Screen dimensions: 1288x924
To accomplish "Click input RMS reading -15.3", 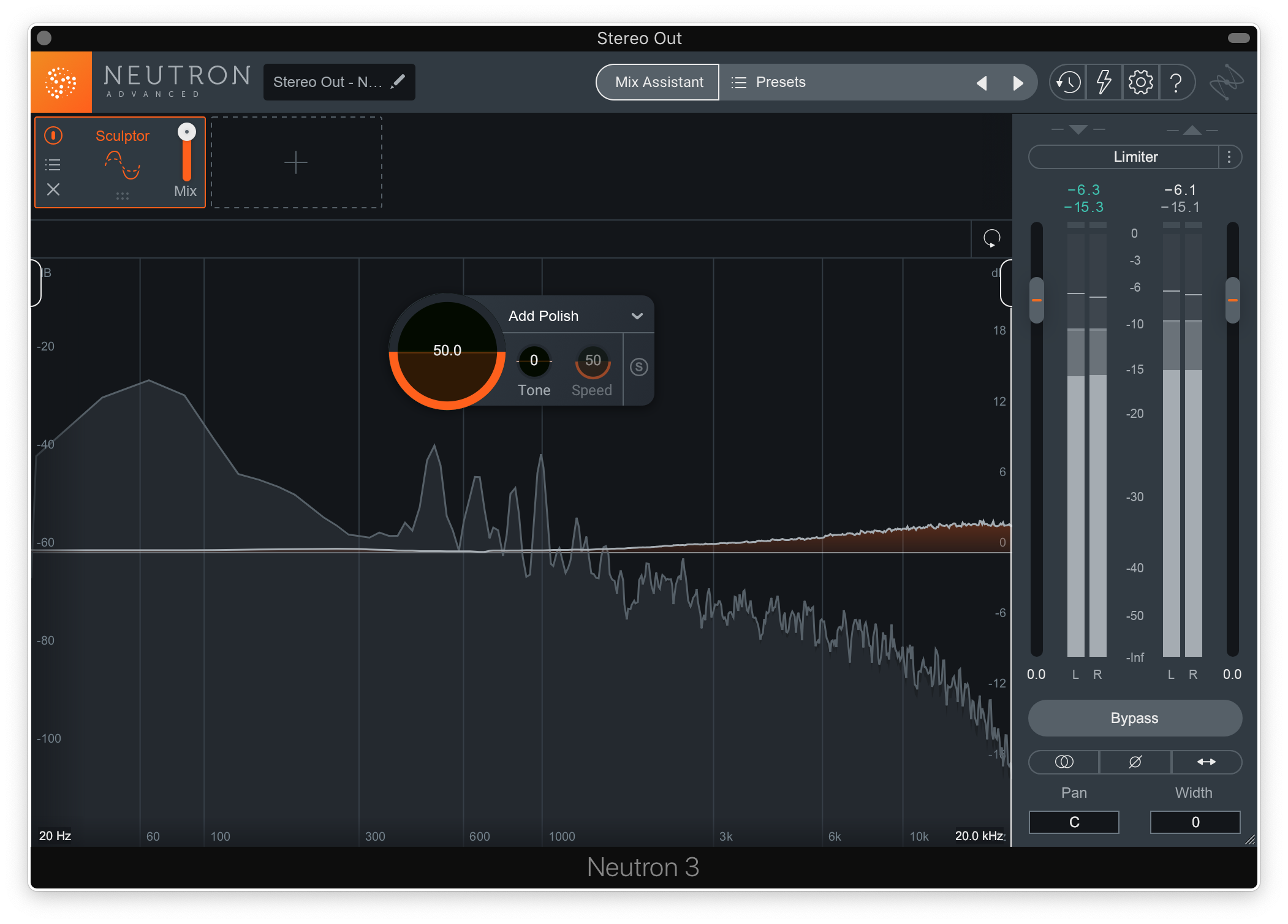I will tap(1083, 207).
